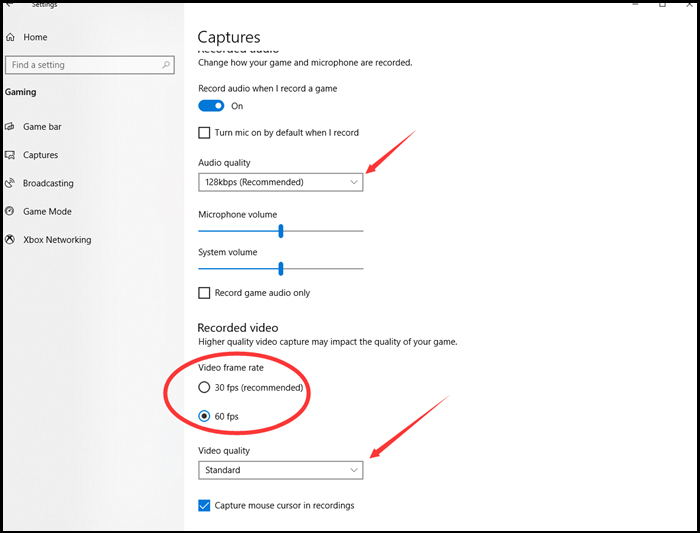Enable Turn mic on by default checkbox

click(205, 133)
